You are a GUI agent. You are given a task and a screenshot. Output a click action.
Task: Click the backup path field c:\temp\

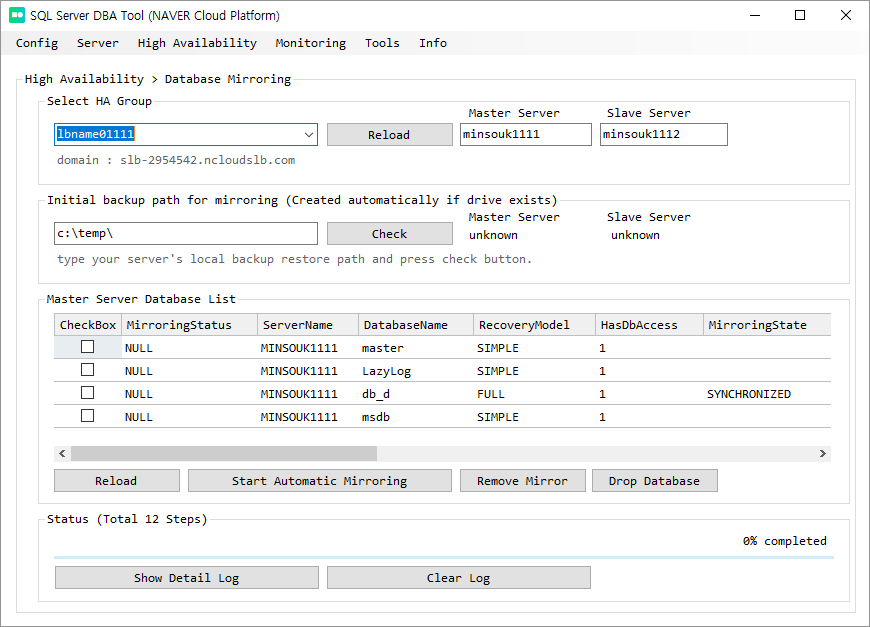[186, 233]
